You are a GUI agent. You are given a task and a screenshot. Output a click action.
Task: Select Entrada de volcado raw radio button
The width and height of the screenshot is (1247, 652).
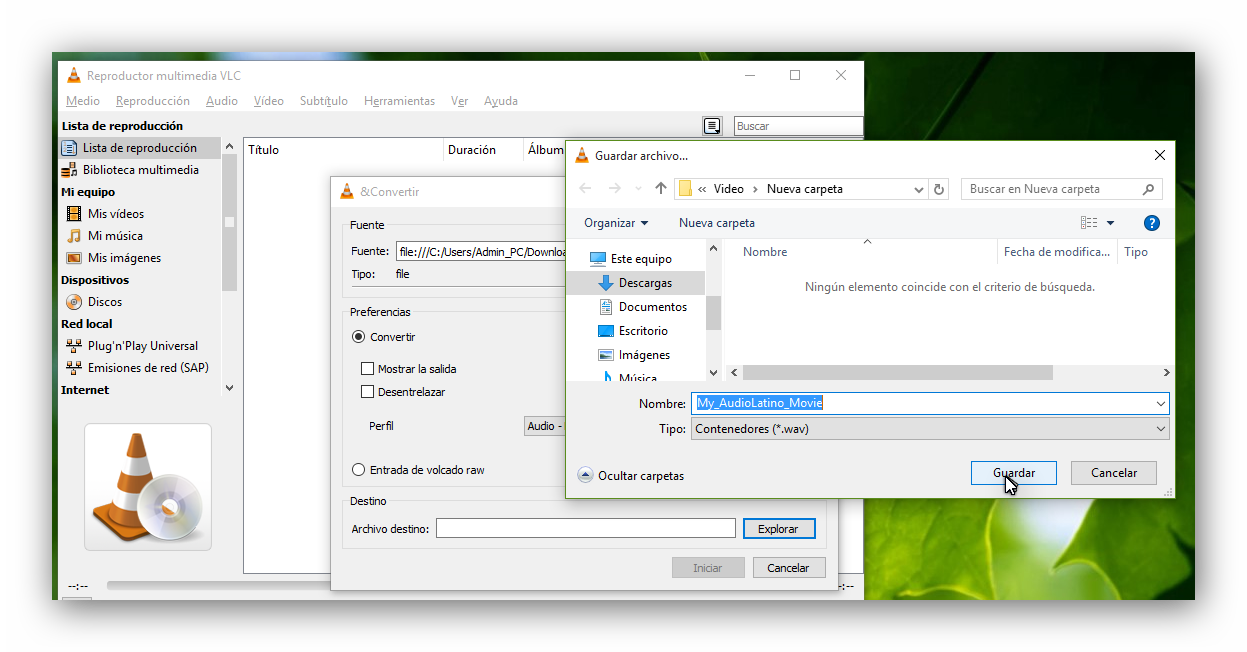[x=359, y=470]
